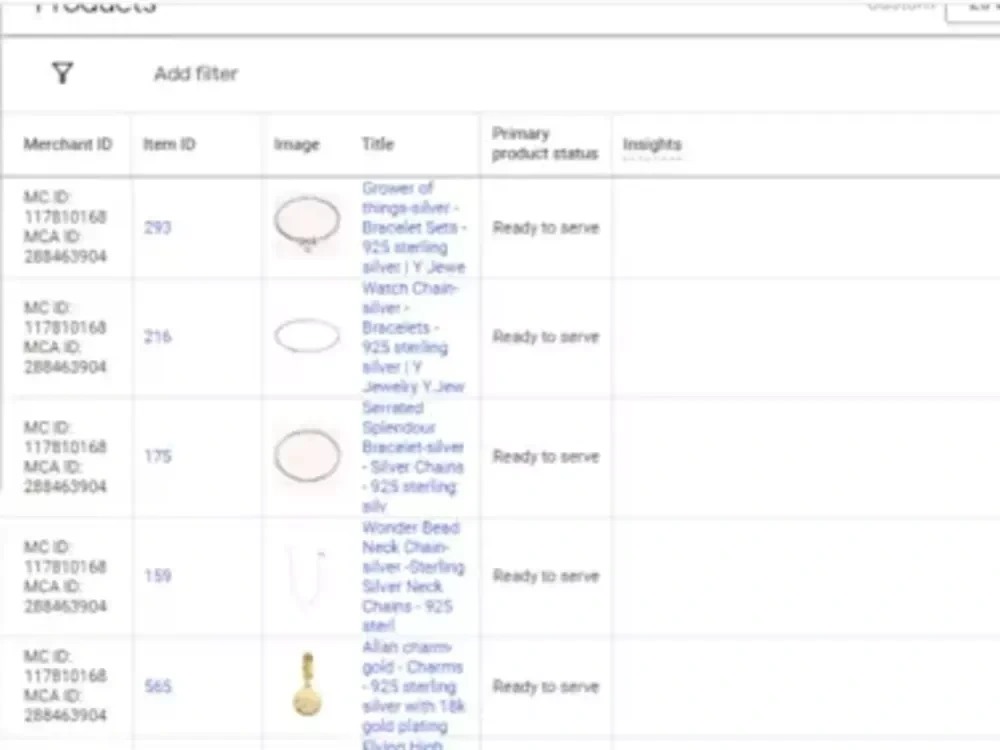The width and height of the screenshot is (1000, 750).
Task: Click Ready to serve status for item 293
Action: (546, 228)
